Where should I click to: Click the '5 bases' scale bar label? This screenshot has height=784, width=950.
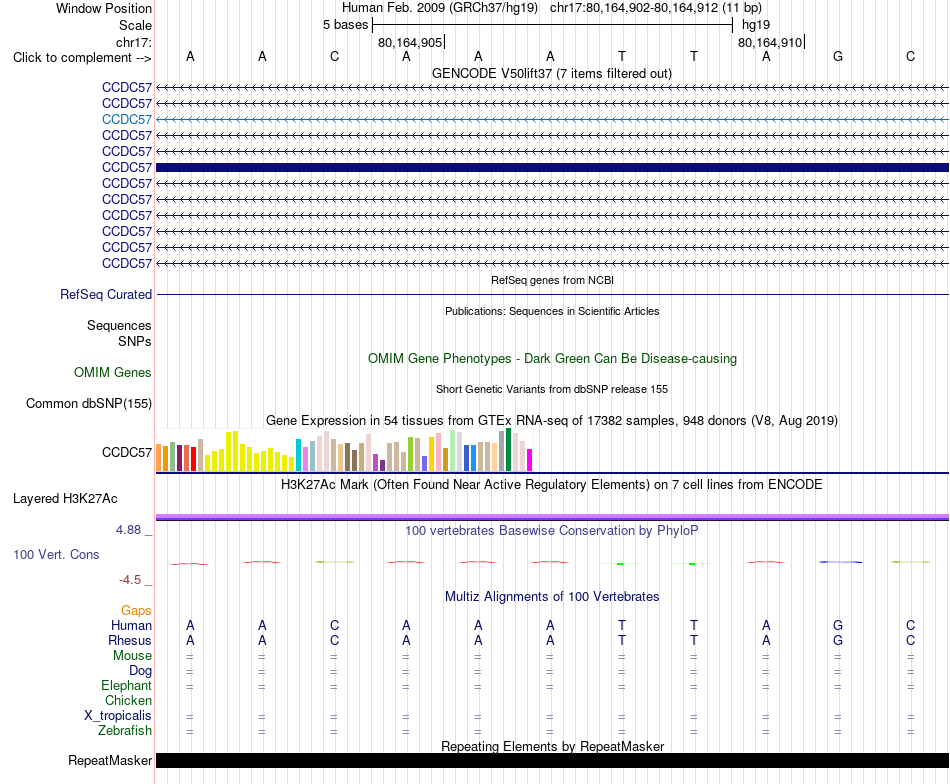(x=345, y=25)
